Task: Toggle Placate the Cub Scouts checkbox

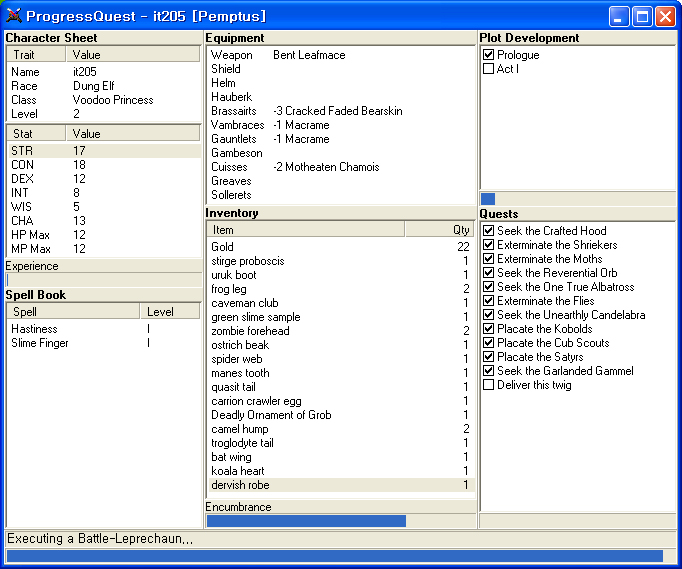Action: tap(488, 343)
